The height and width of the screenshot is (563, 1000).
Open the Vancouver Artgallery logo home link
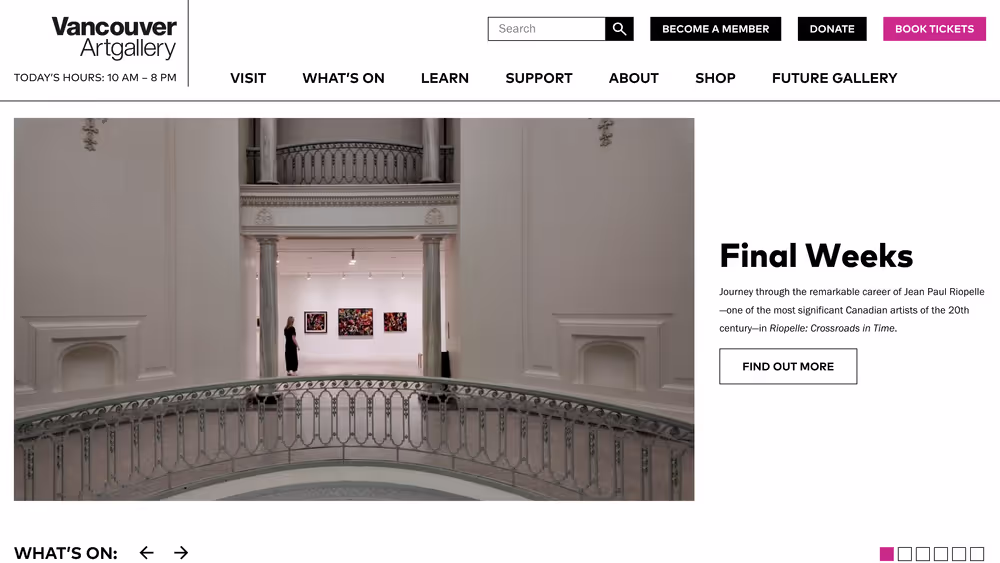pos(114,38)
